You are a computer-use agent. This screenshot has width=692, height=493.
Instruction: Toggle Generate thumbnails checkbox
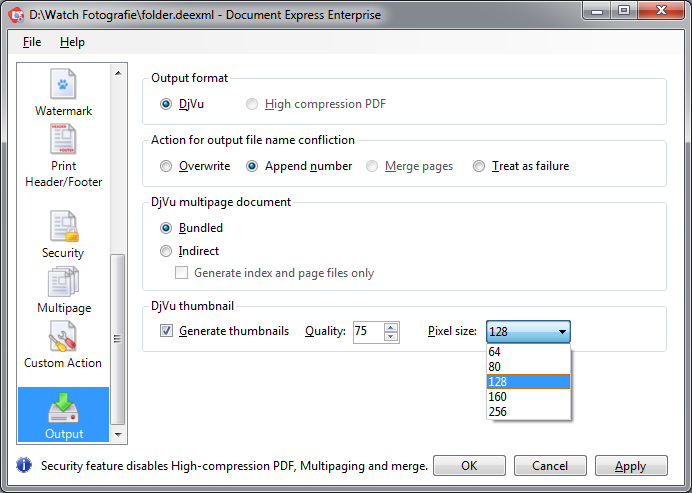pos(166,331)
